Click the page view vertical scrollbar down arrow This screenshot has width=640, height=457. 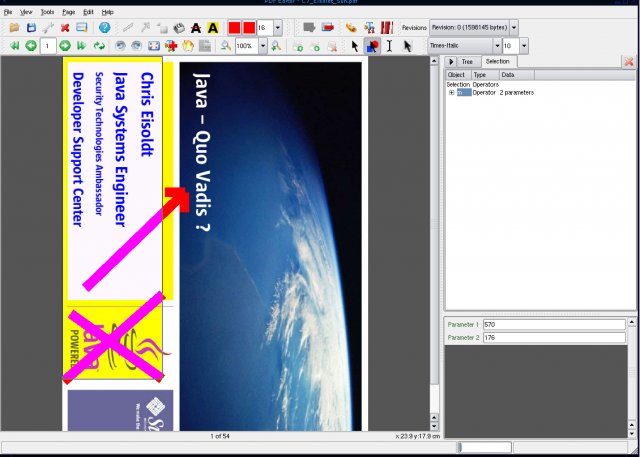tap(434, 426)
